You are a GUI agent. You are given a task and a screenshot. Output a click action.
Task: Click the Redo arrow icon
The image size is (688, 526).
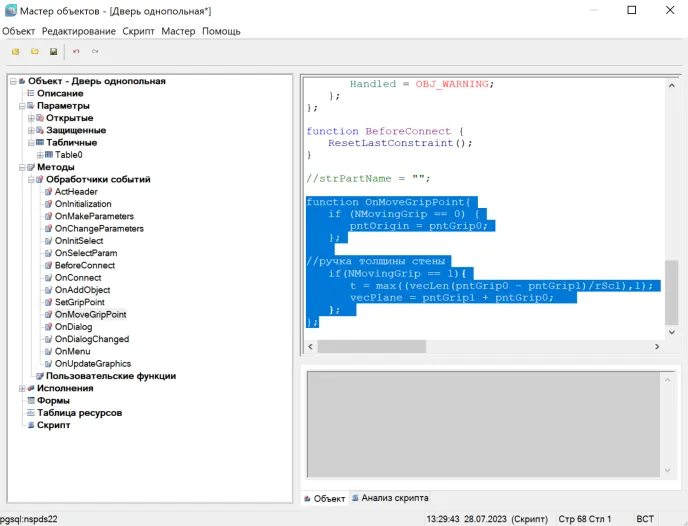[x=95, y=51]
